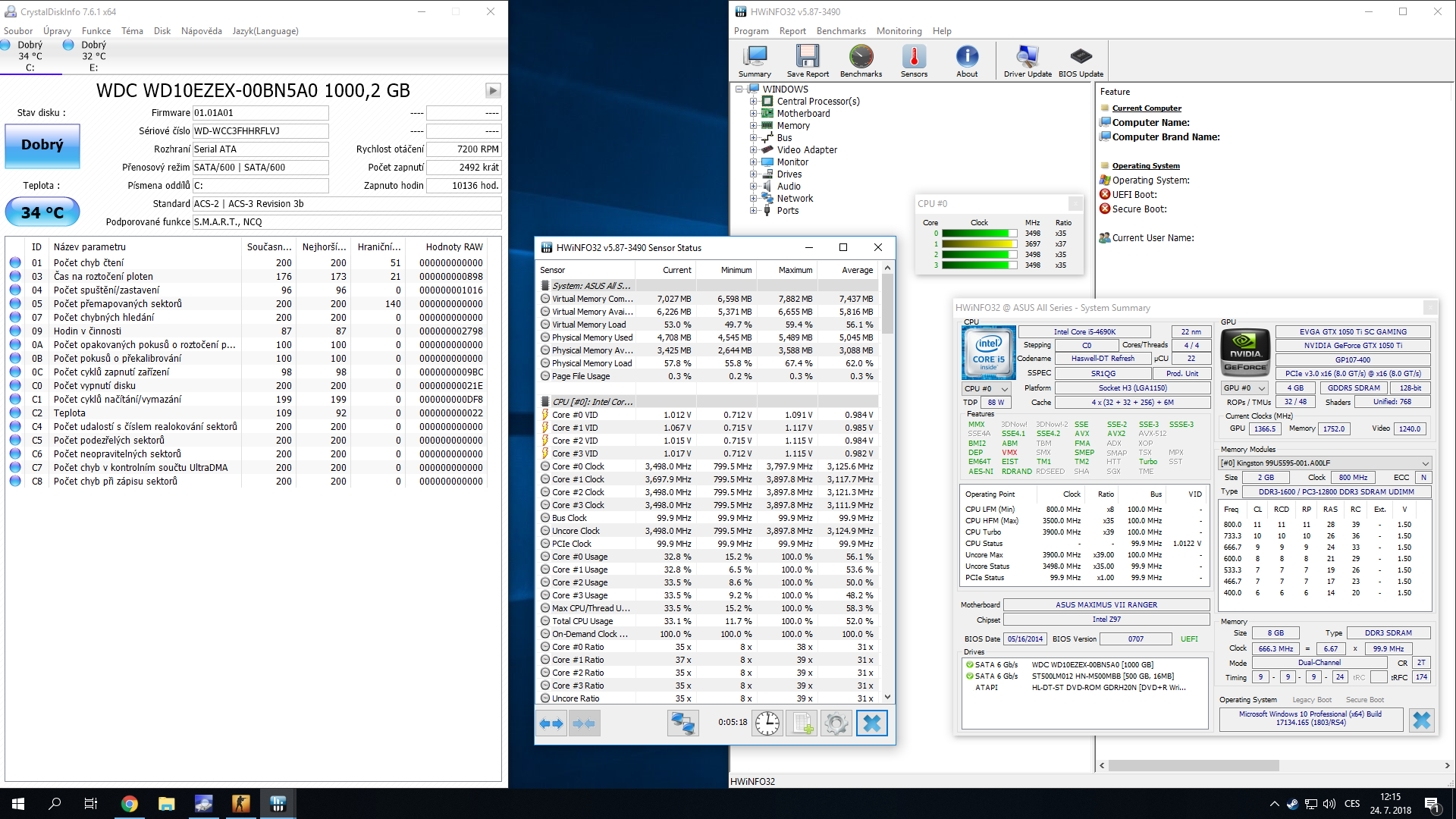Expand the Central Processor(s) tree node
Screen dimensions: 1456x819
click(754, 102)
